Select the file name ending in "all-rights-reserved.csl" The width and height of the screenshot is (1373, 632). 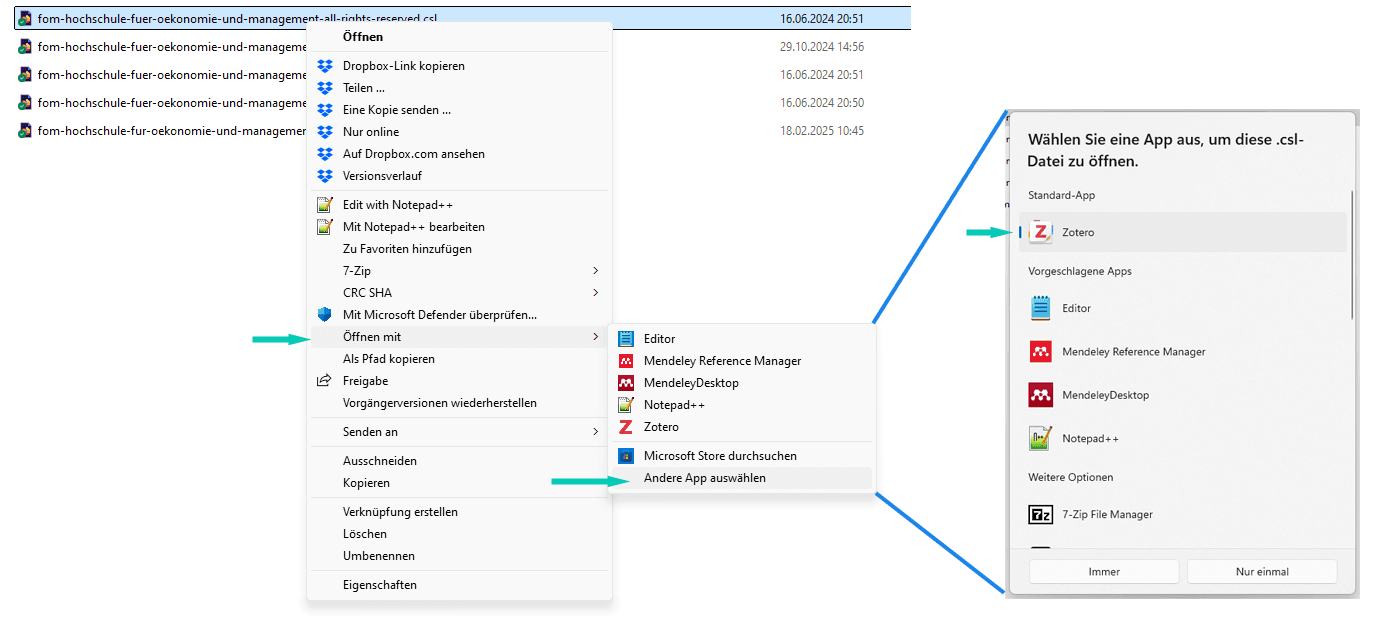coord(237,19)
